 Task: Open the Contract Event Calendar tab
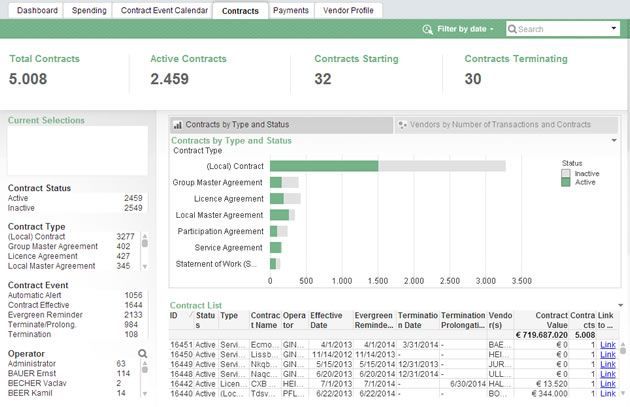pyautogui.click(x=164, y=10)
